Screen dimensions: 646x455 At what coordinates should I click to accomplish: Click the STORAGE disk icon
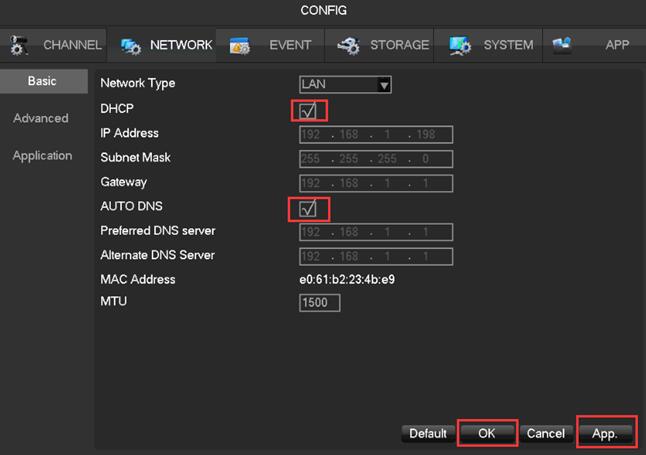pos(348,46)
